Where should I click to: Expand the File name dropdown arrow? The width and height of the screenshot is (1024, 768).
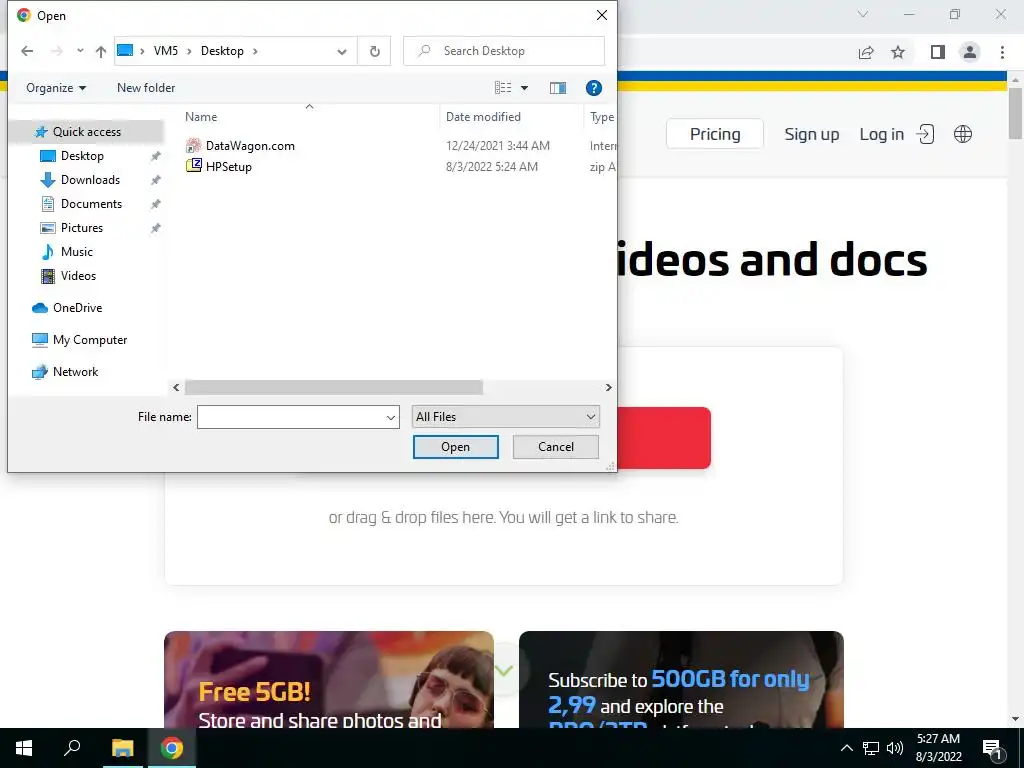[x=391, y=417]
